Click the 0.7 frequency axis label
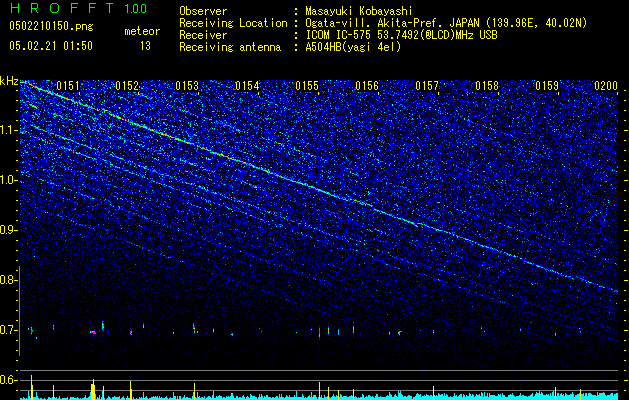Screen dimensions: 629x400 (8, 330)
